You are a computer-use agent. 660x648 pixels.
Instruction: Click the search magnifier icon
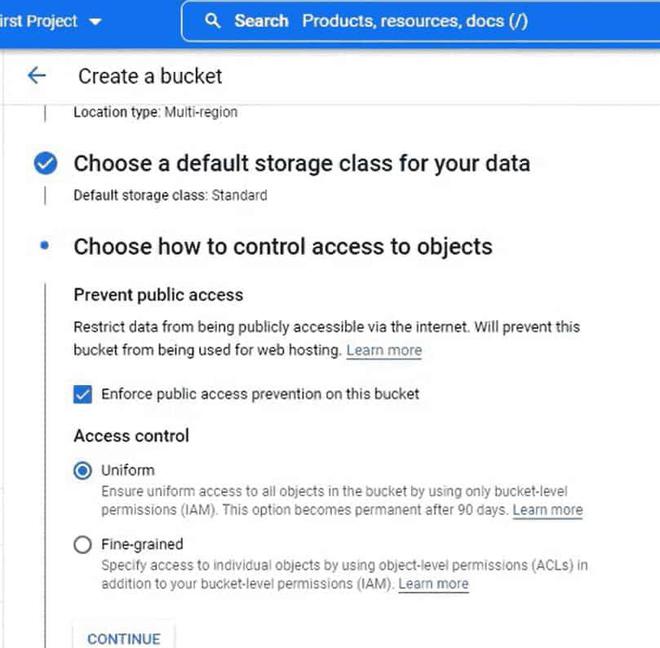tap(212, 21)
